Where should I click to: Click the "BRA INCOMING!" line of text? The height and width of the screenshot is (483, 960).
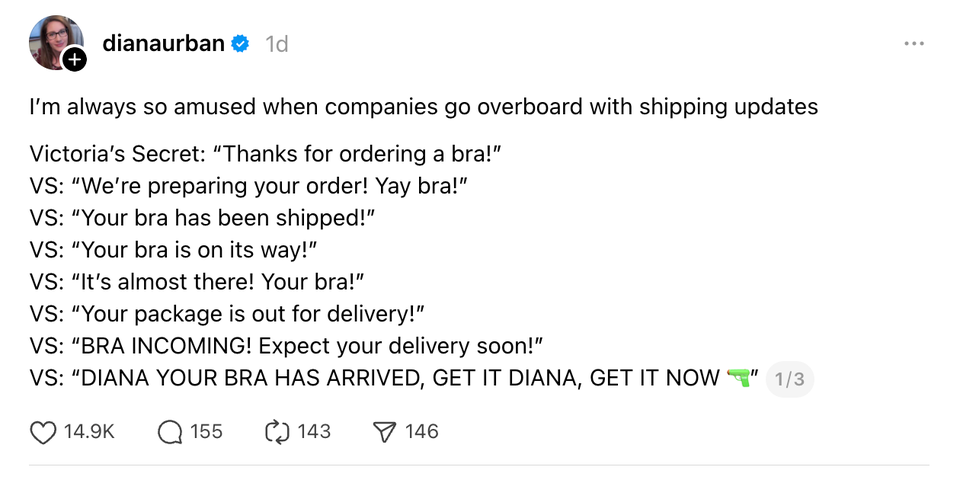click(x=286, y=346)
